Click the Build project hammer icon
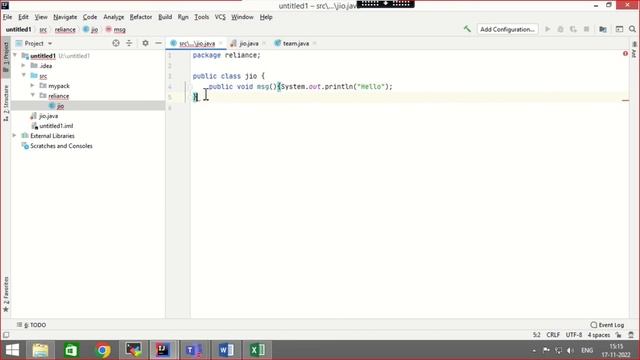640x360 pixels. point(467,29)
